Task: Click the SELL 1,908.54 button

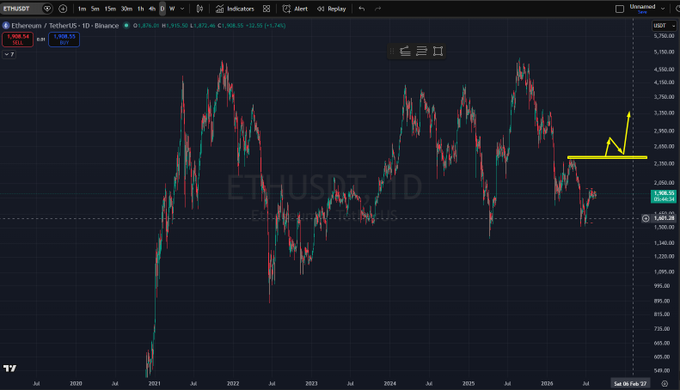Action: click(x=18, y=39)
